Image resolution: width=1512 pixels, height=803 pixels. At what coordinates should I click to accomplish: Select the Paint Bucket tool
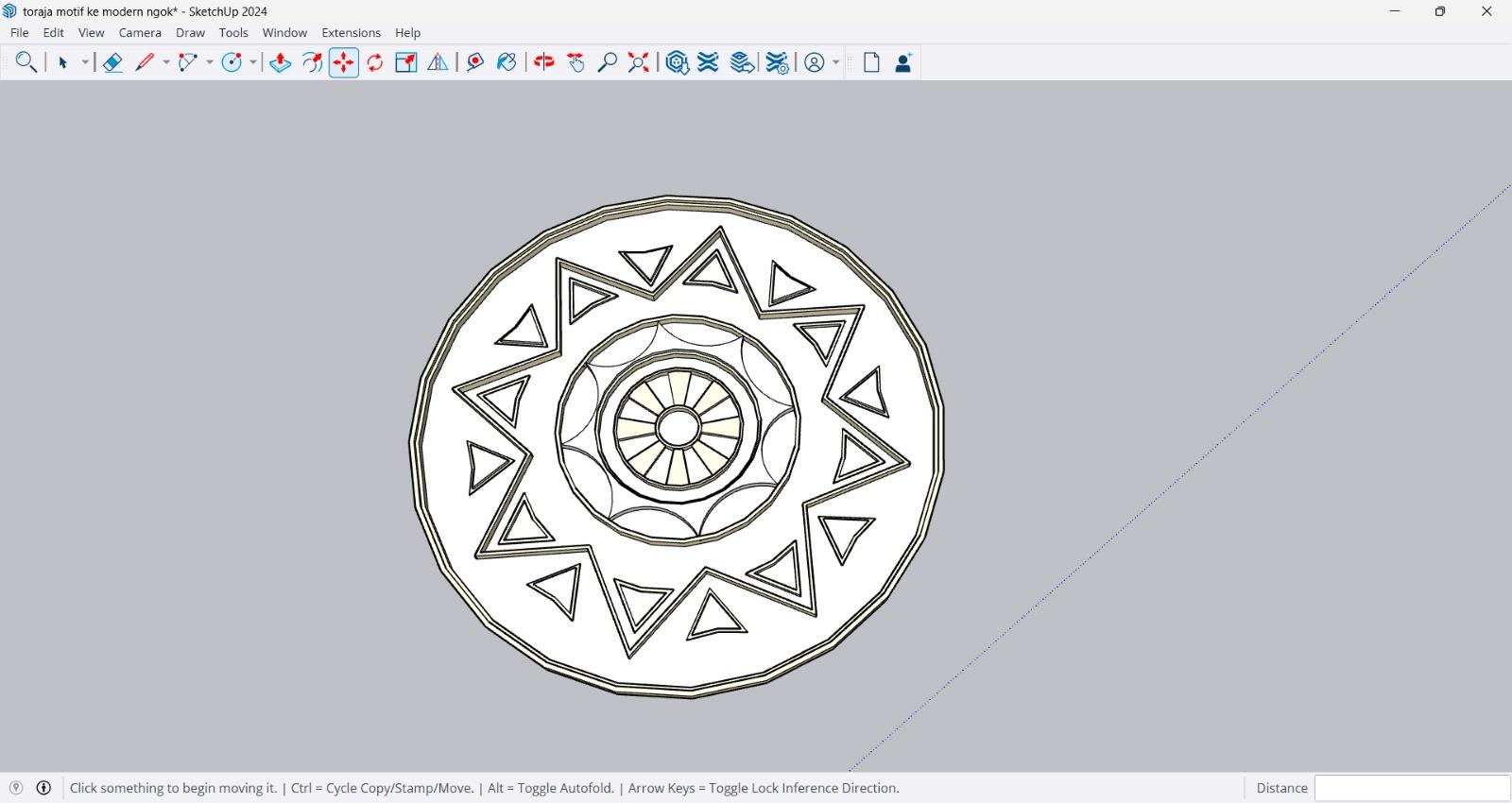[507, 62]
